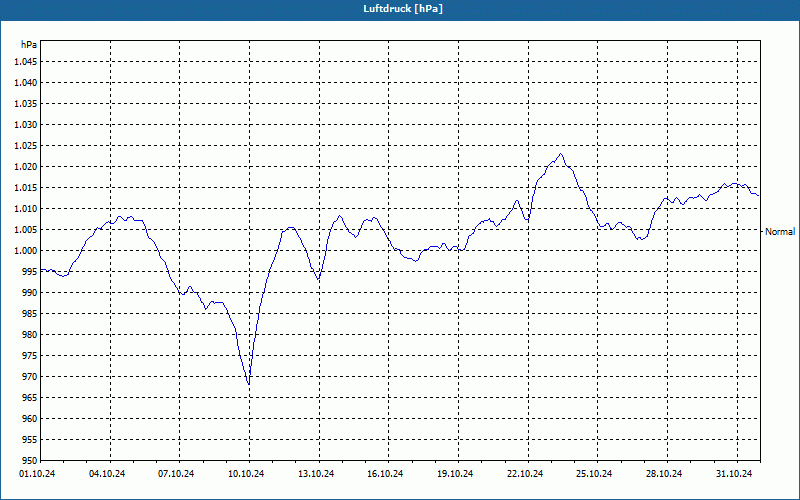The height and width of the screenshot is (500, 800).
Task: Select the 1.005 pressure axis label
Action: coord(26,230)
